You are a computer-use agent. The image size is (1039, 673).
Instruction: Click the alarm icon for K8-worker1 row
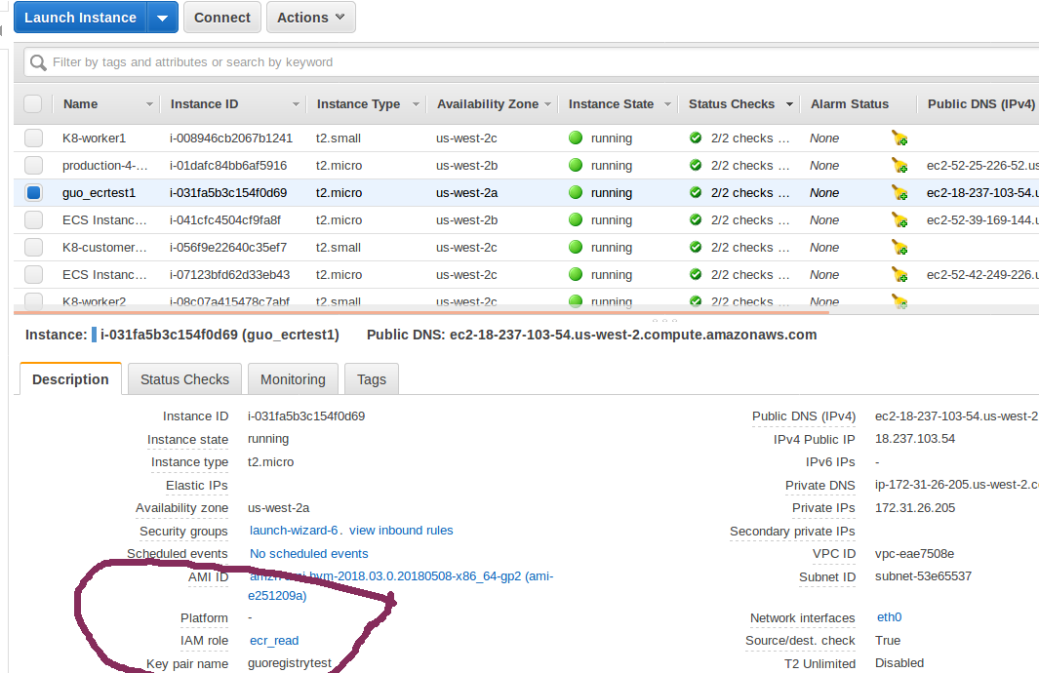(x=899, y=138)
